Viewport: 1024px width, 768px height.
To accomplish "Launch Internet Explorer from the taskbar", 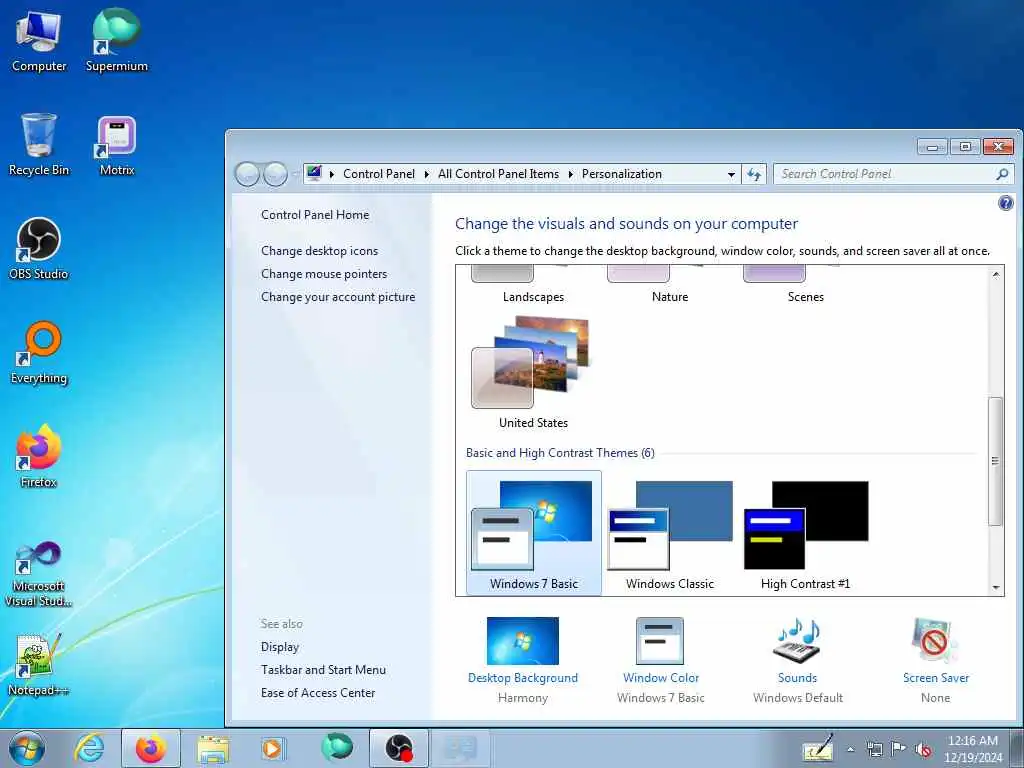I will point(89,748).
